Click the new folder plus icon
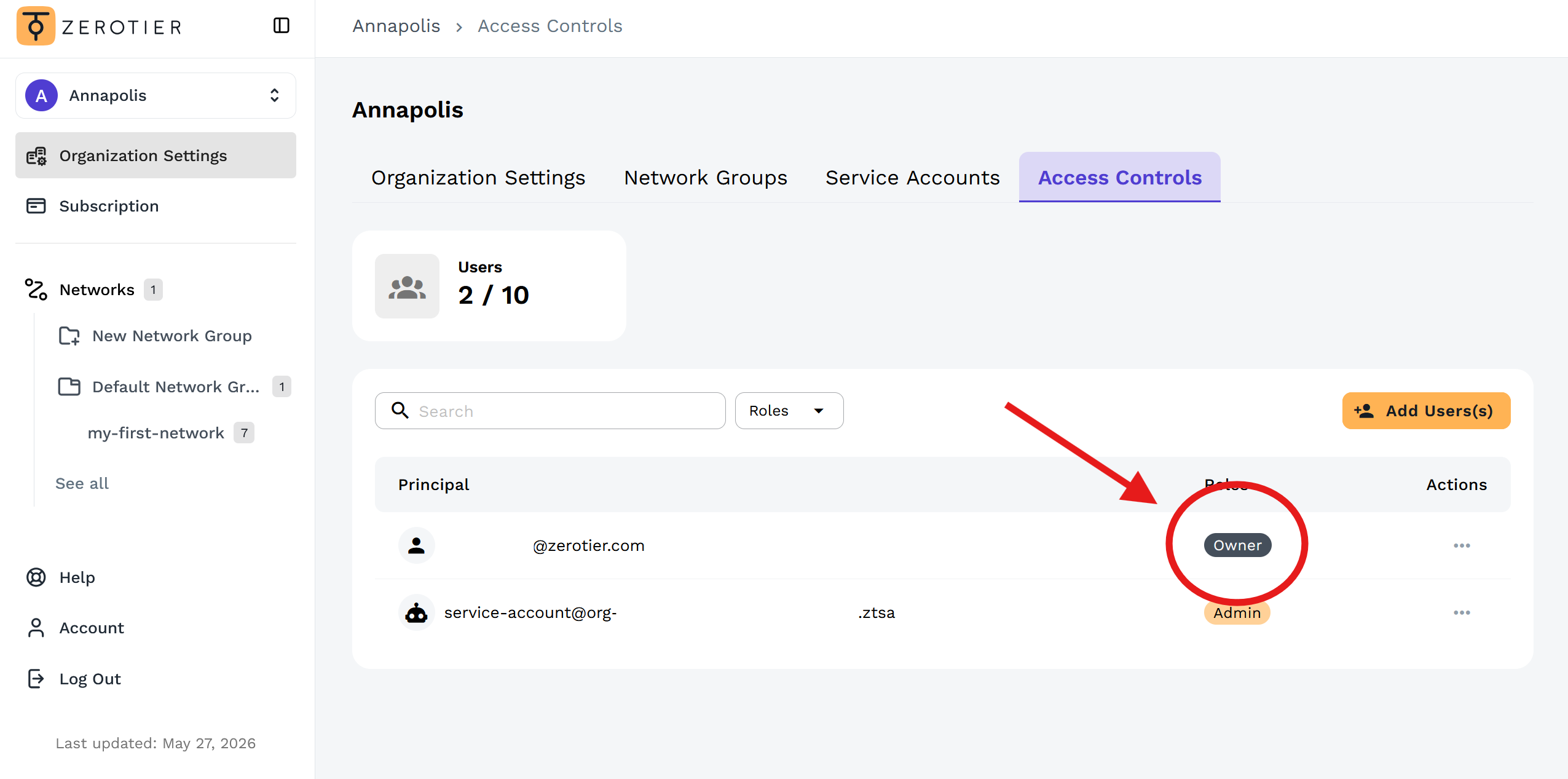This screenshot has width=1568, height=779. point(69,336)
